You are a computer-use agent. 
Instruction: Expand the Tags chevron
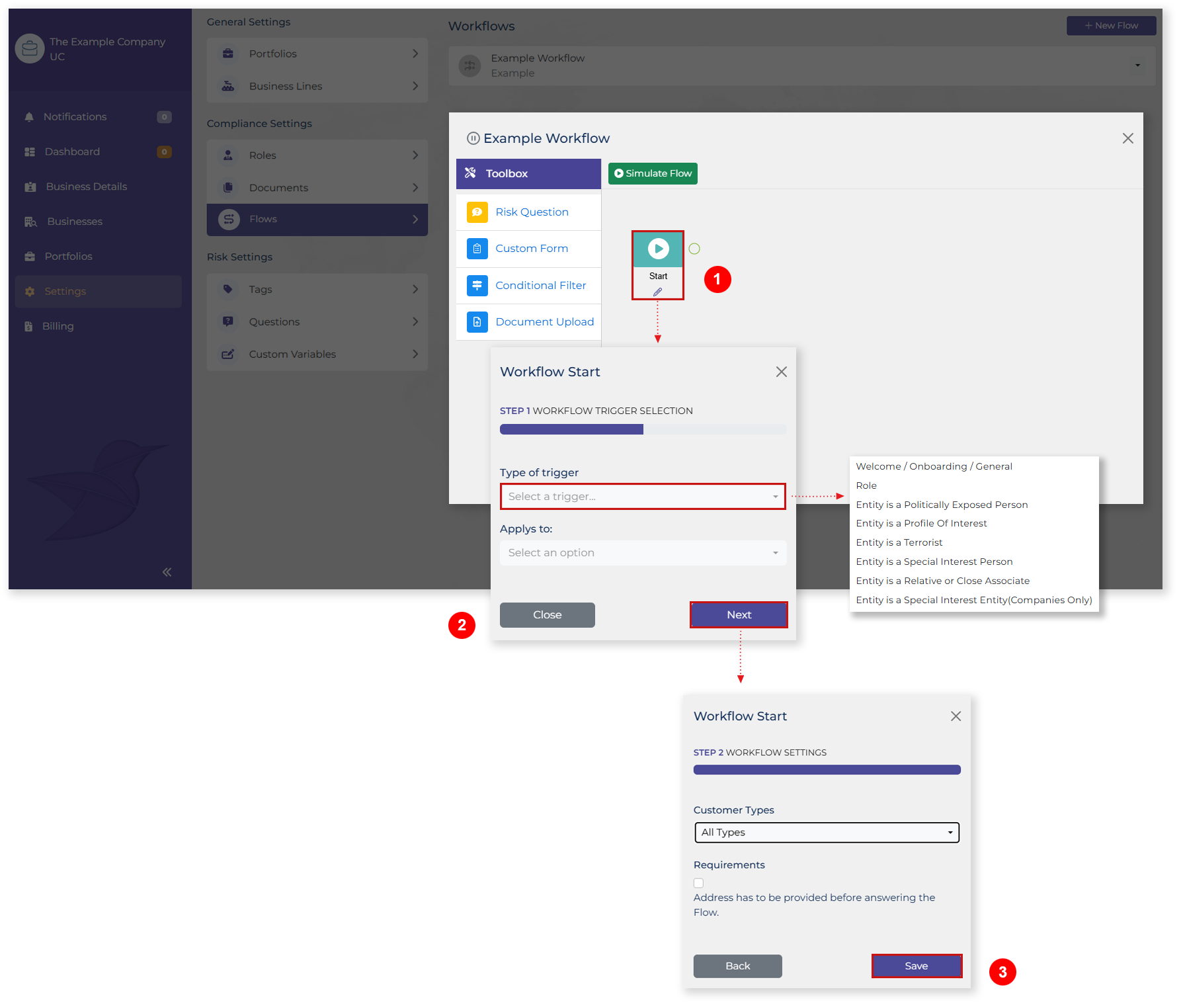(x=415, y=290)
